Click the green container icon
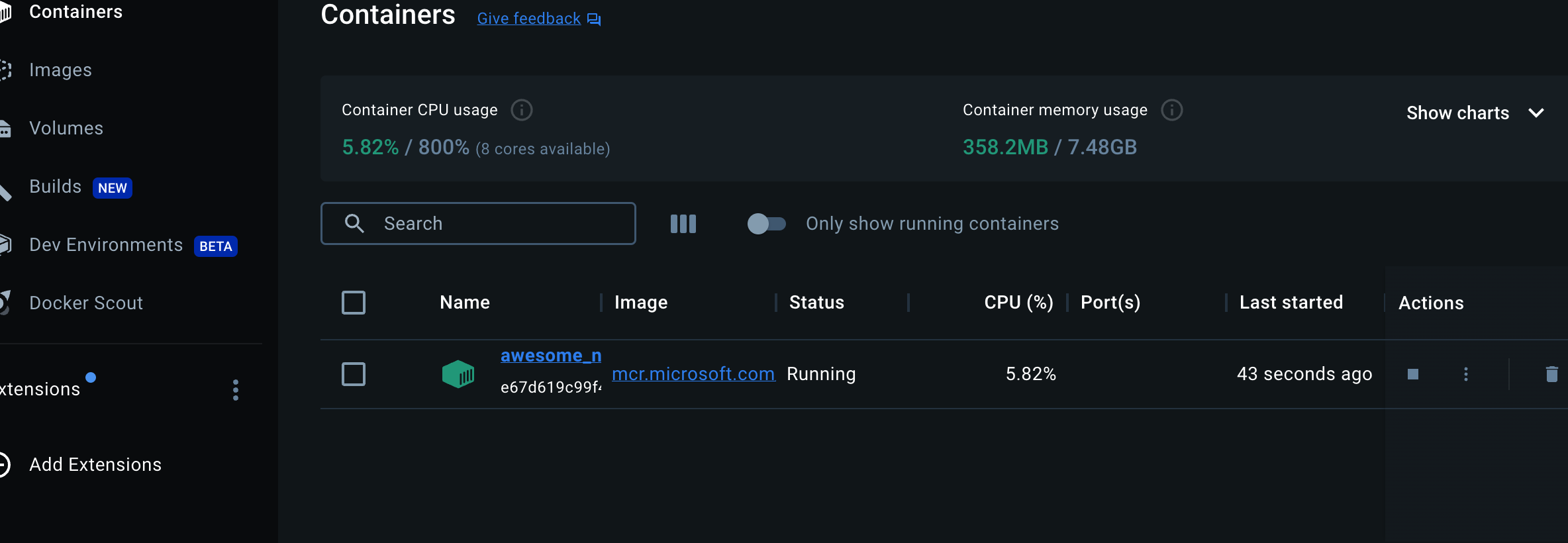This screenshot has height=543, width=1568. click(458, 374)
